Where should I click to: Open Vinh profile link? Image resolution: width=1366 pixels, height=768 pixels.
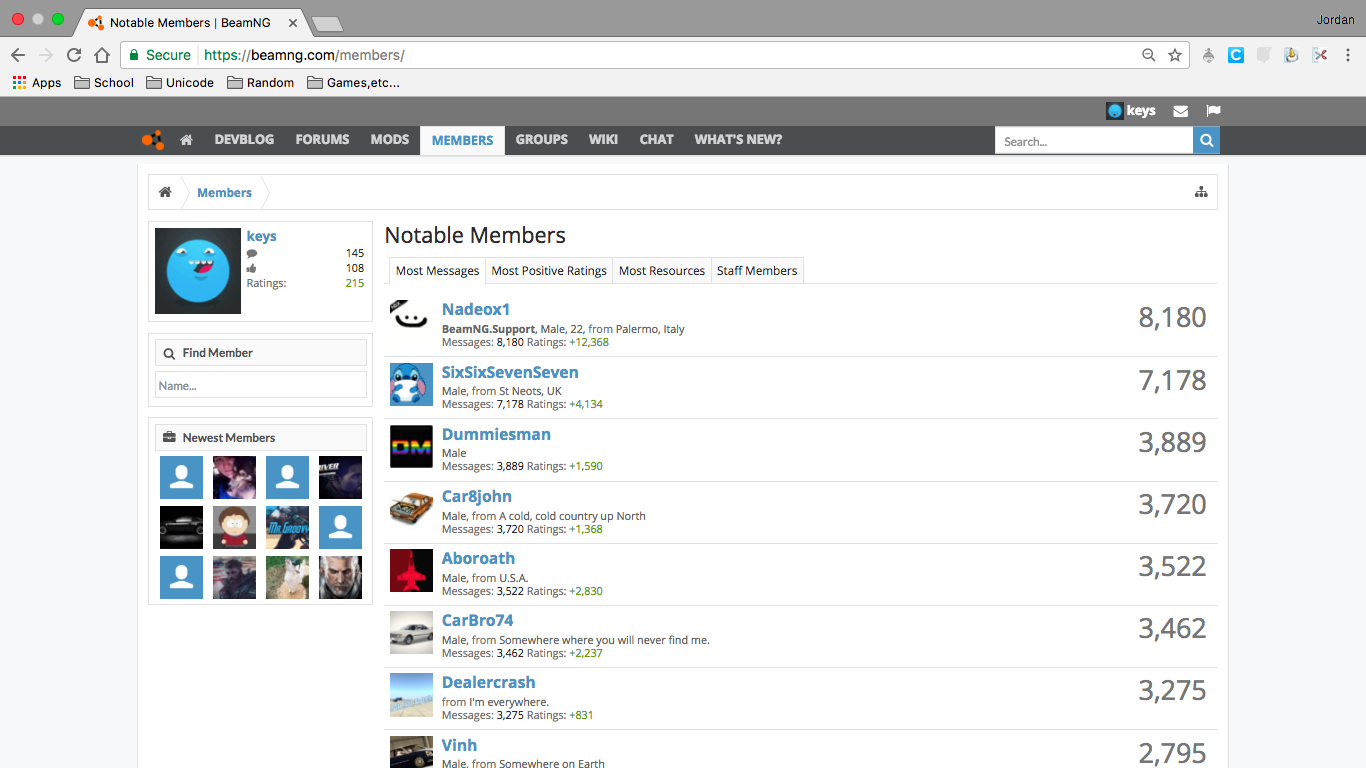click(460, 745)
